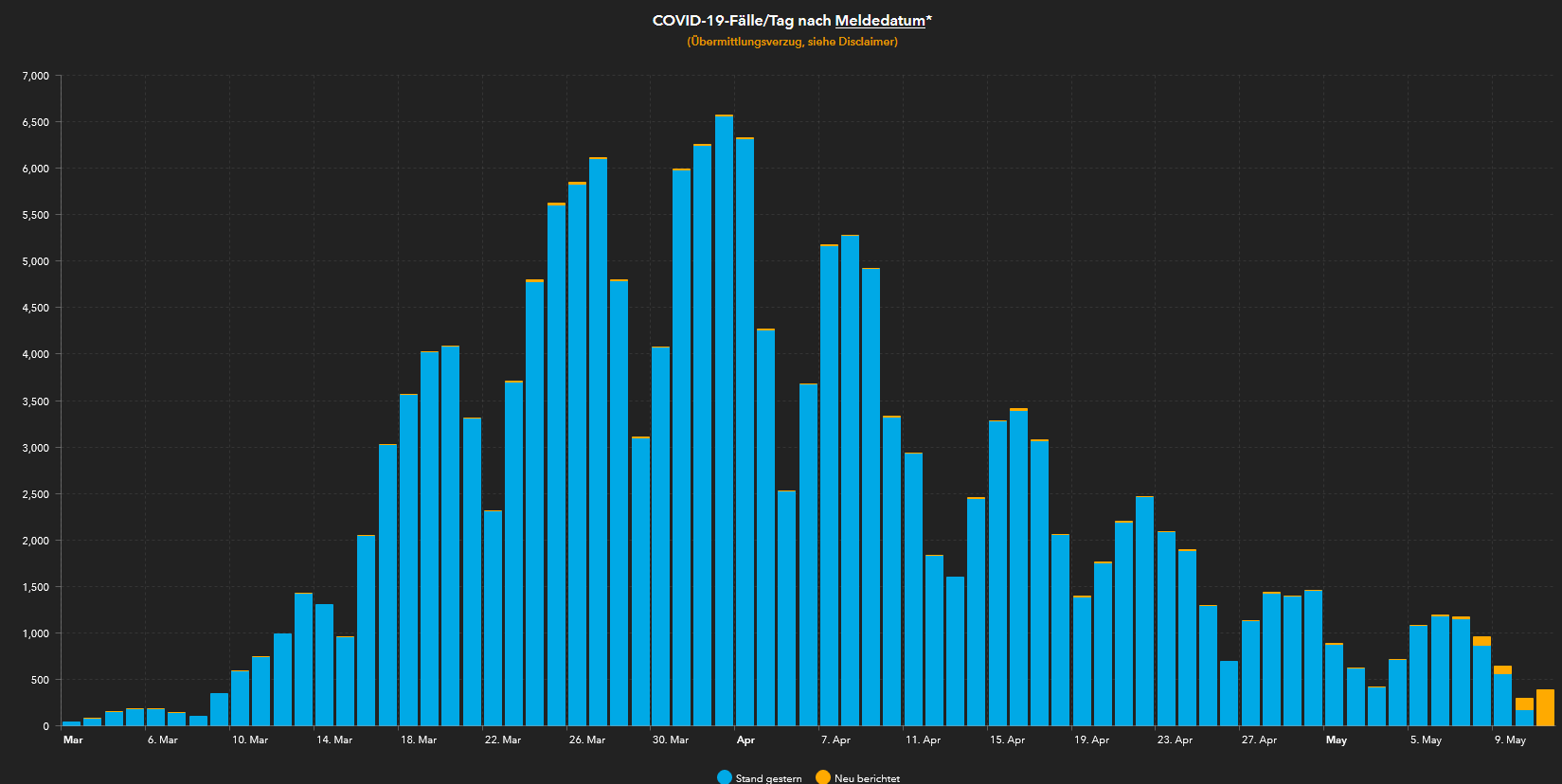
Task: Click the "COVID-19-Fälle/Tag nach" title text
Action: (742, 21)
